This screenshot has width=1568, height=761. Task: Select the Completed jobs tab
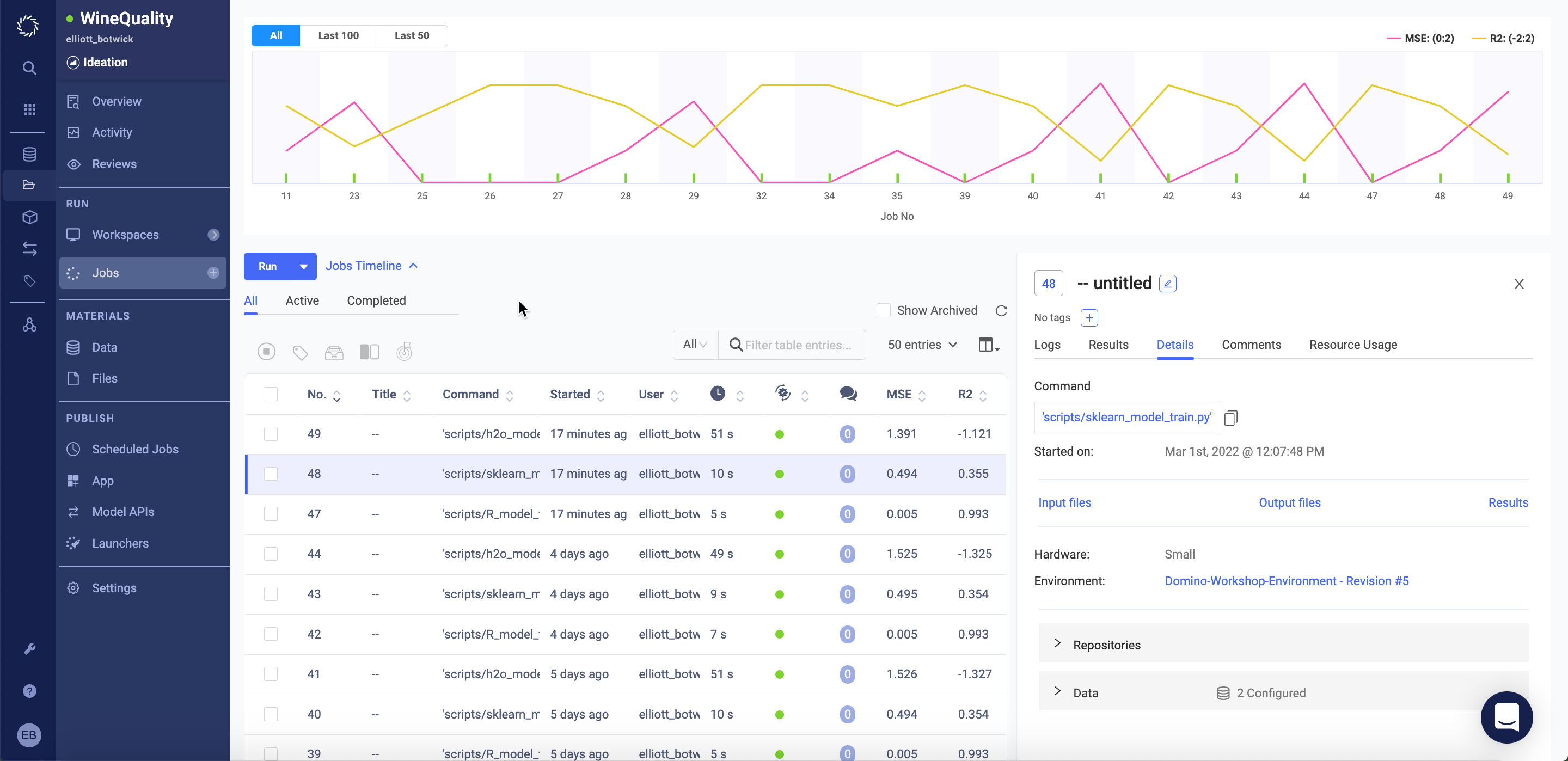[376, 300]
